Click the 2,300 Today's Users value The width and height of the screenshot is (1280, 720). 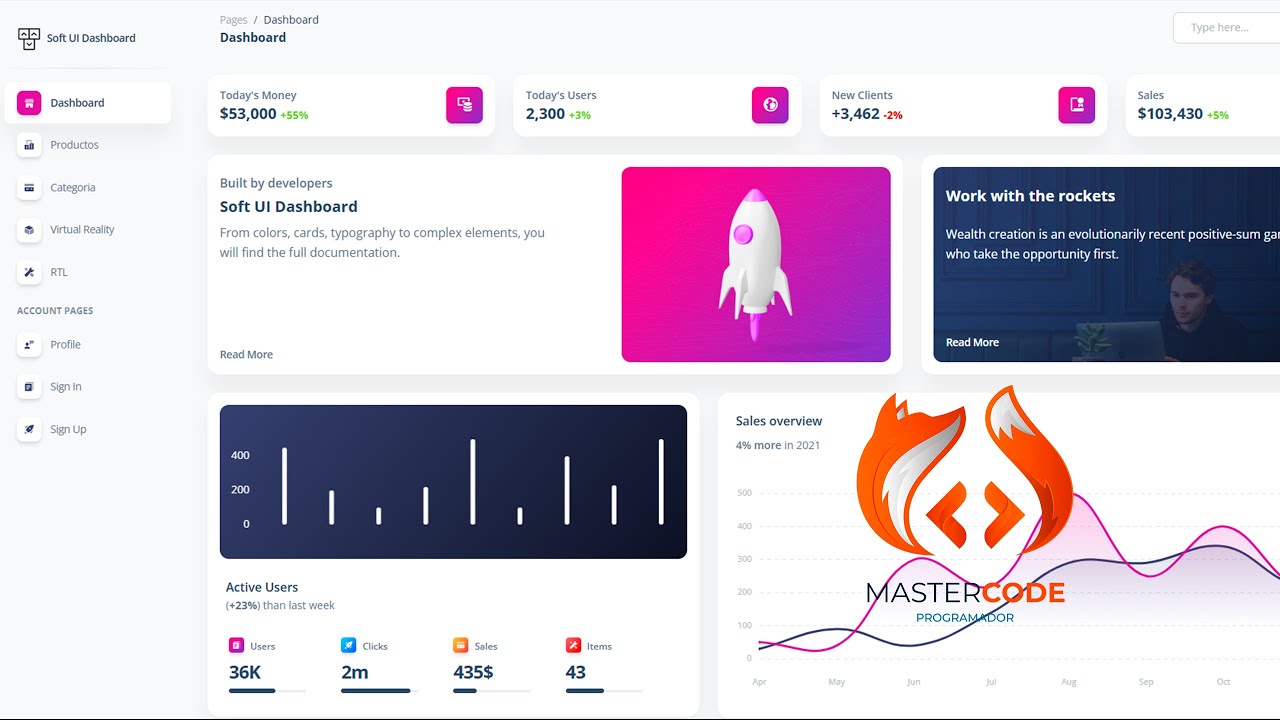click(545, 114)
